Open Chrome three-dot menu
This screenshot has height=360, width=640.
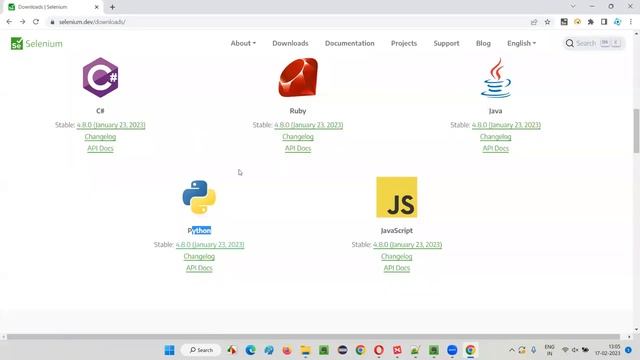[631, 22]
